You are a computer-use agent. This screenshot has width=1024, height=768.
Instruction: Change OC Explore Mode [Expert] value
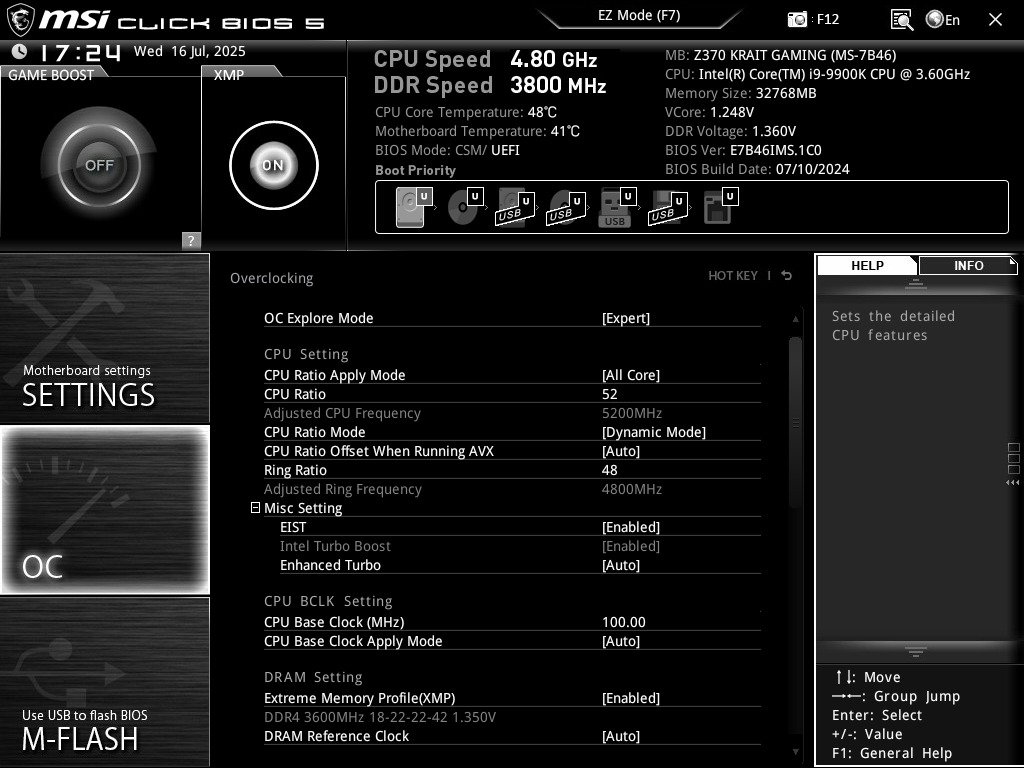[626, 318]
